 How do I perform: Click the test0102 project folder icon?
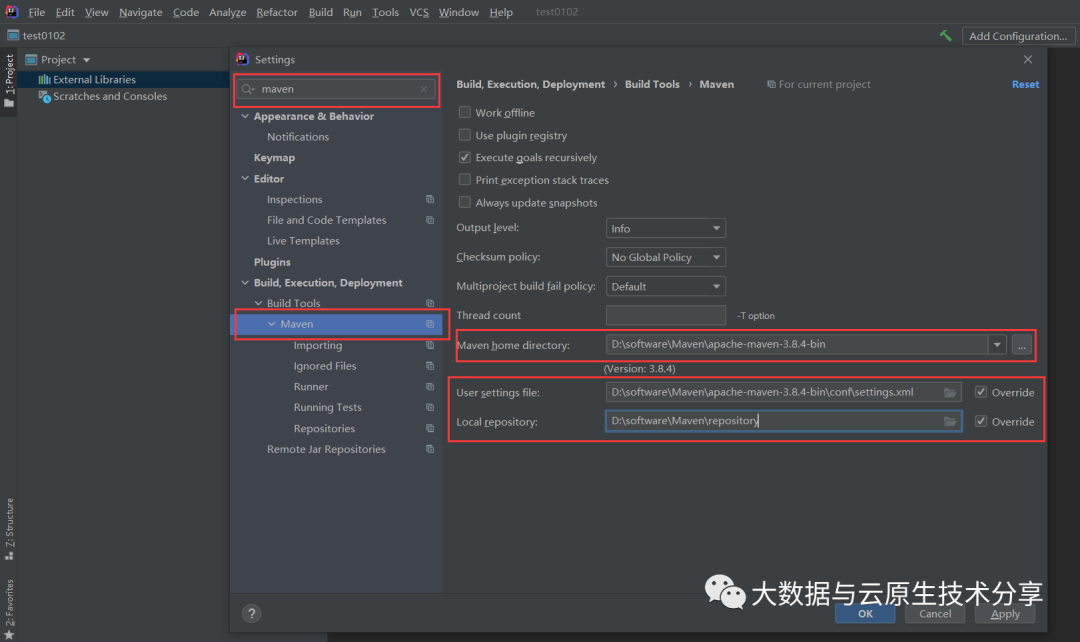[x=13, y=35]
